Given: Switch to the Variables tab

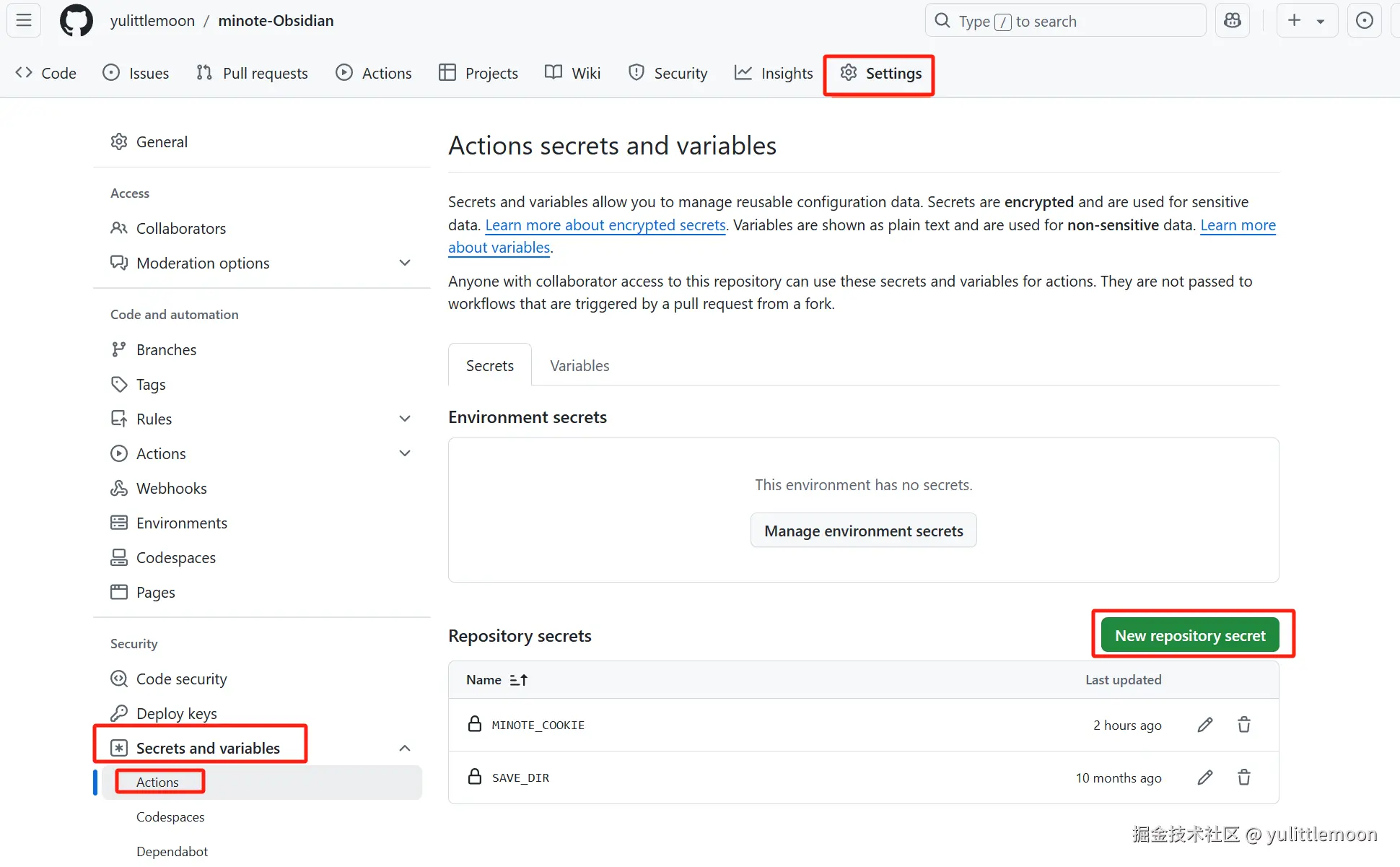Looking at the screenshot, I should [579, 365].
